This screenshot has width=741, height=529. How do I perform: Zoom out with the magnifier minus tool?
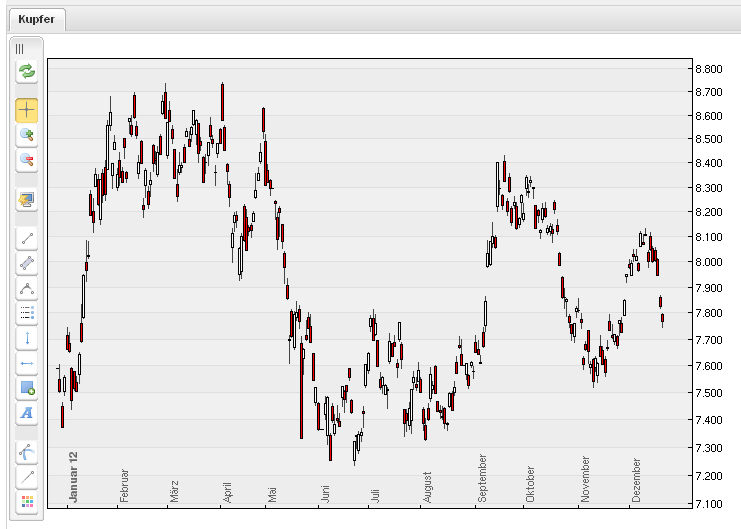point(26,160)
